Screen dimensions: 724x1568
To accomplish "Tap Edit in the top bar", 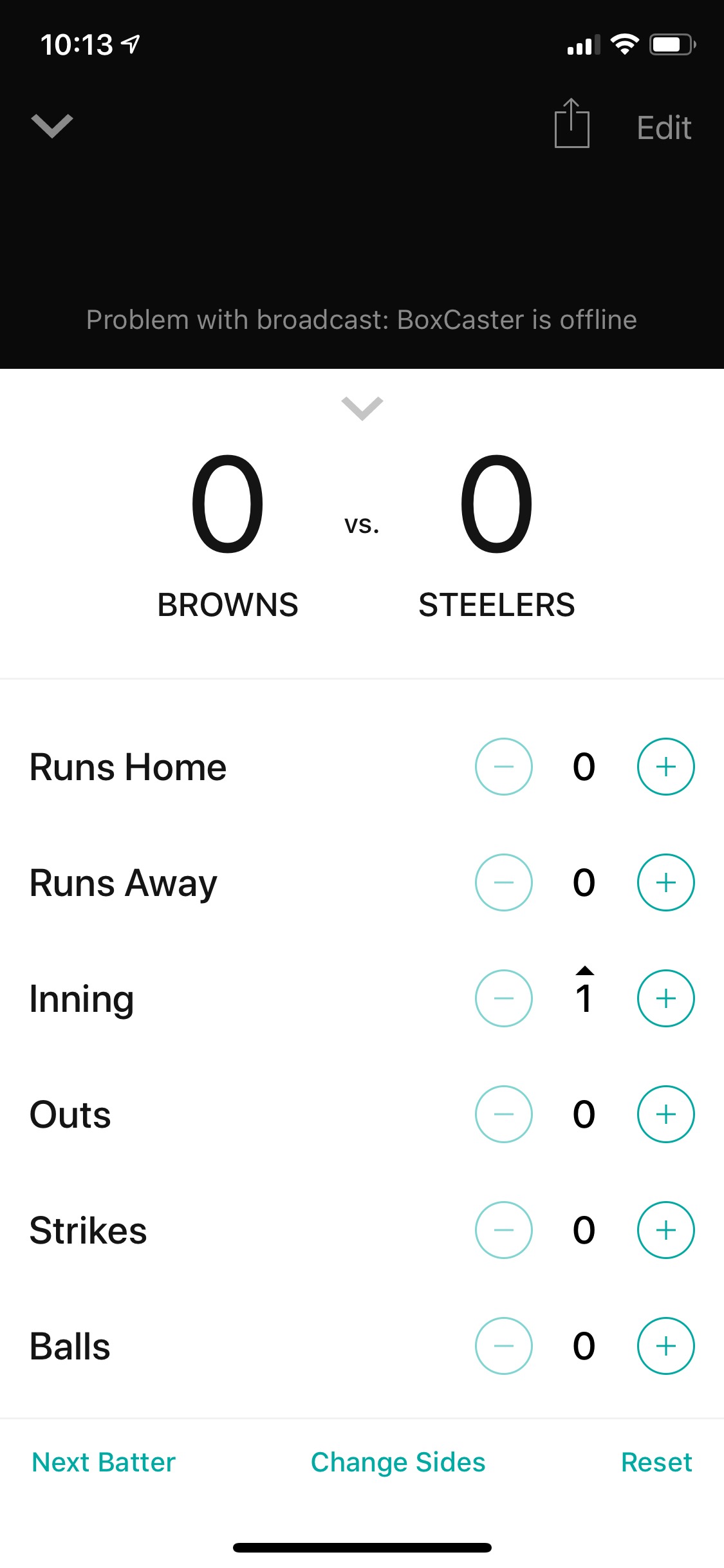I will (x=664, y=127).
